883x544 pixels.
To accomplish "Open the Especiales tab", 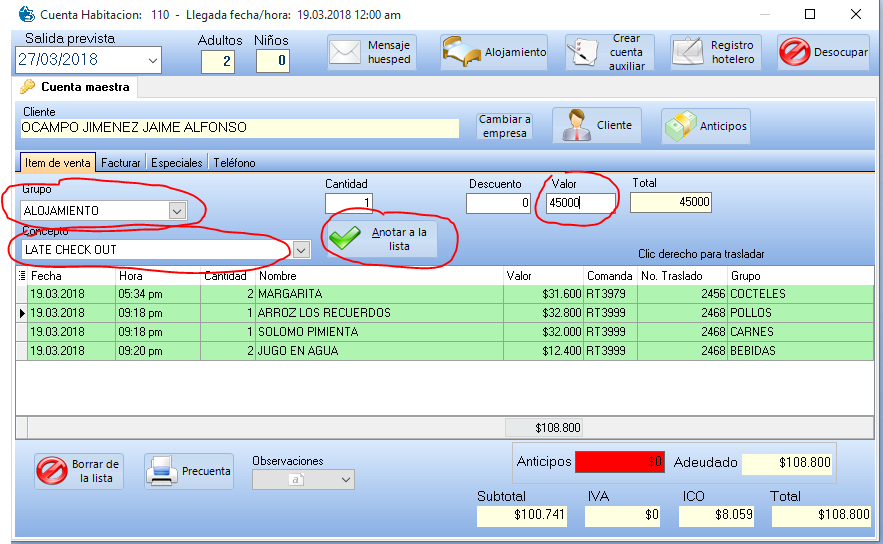I will [x=176, y=163].
